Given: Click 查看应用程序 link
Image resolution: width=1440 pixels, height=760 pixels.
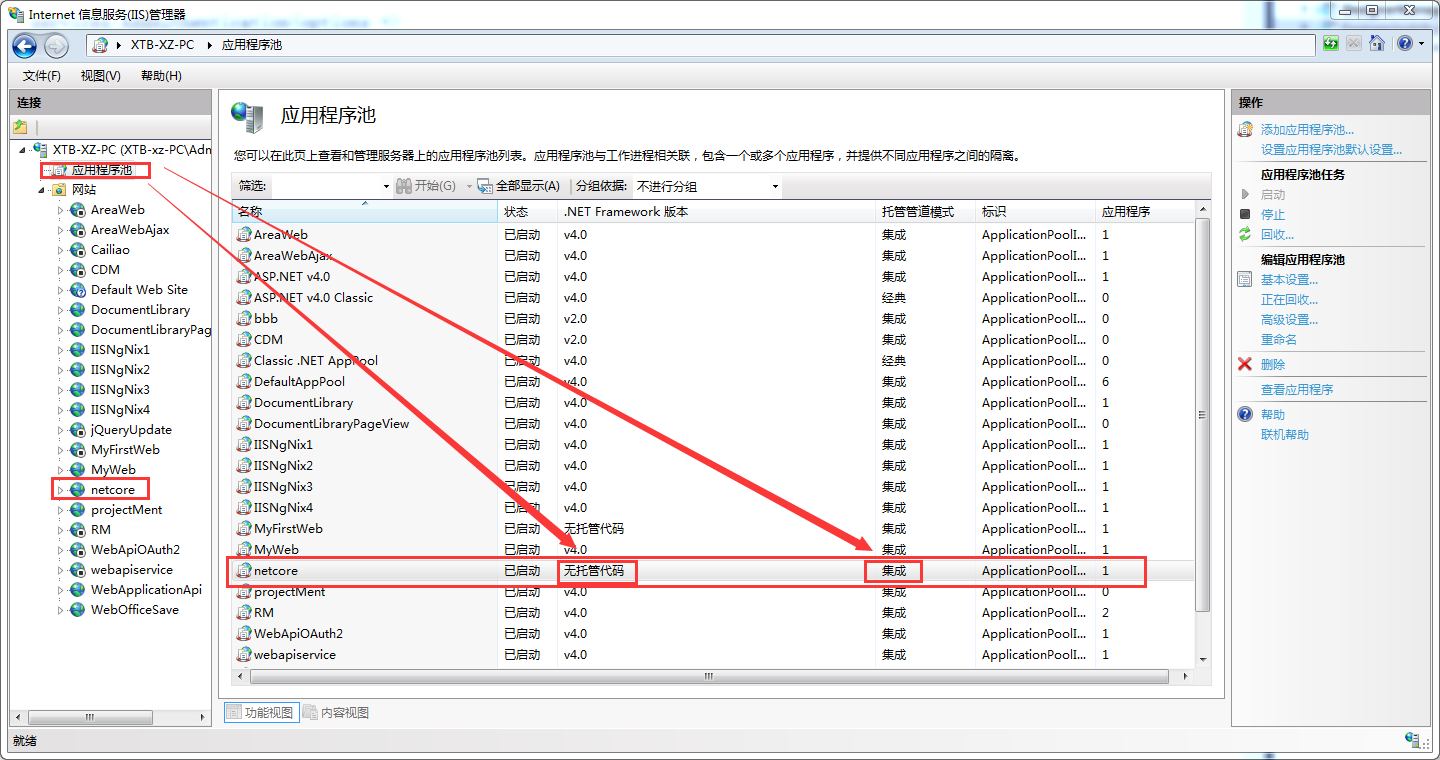Looking at the screenshot, I should [x=1297, y=390].
